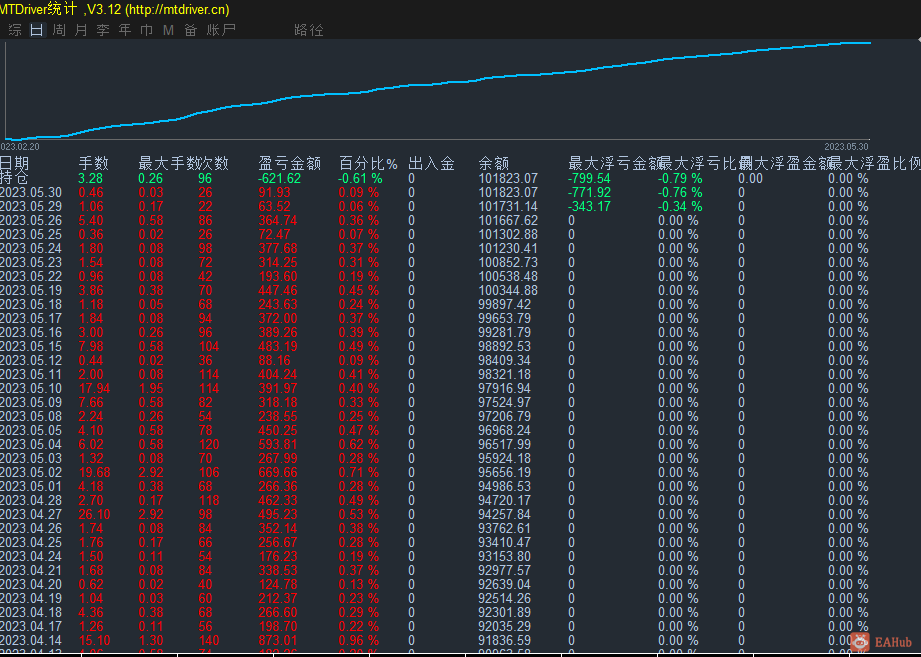The width and height of the screenshot is (921, 657).
Task: Click the 2023.05.30 chart end date label
Action: (x=846, y=147)
